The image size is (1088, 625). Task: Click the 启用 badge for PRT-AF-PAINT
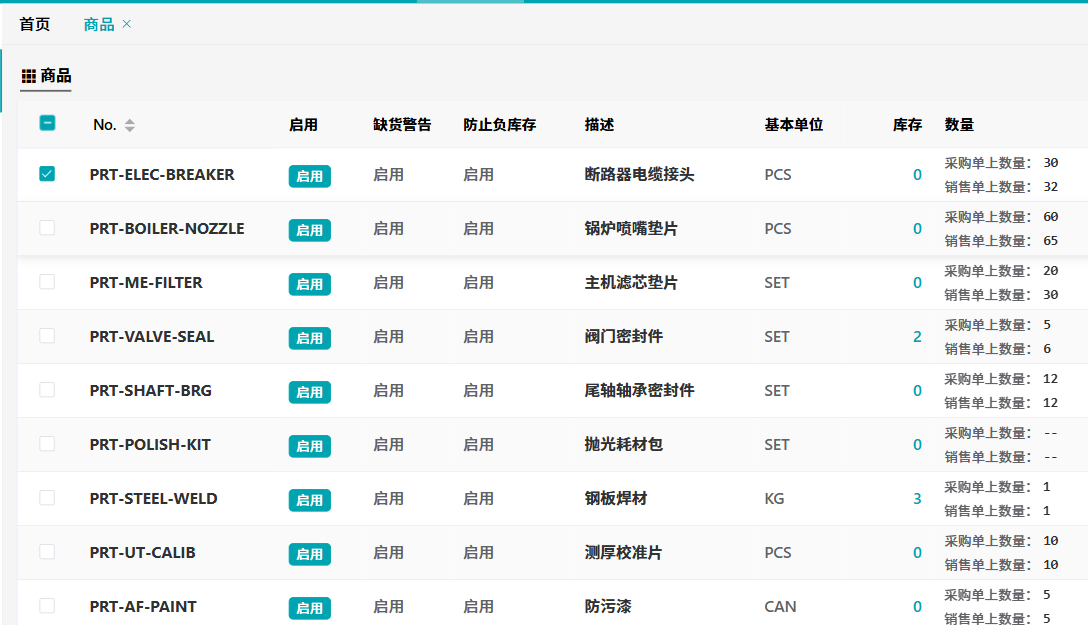click(x=309, y=608)
